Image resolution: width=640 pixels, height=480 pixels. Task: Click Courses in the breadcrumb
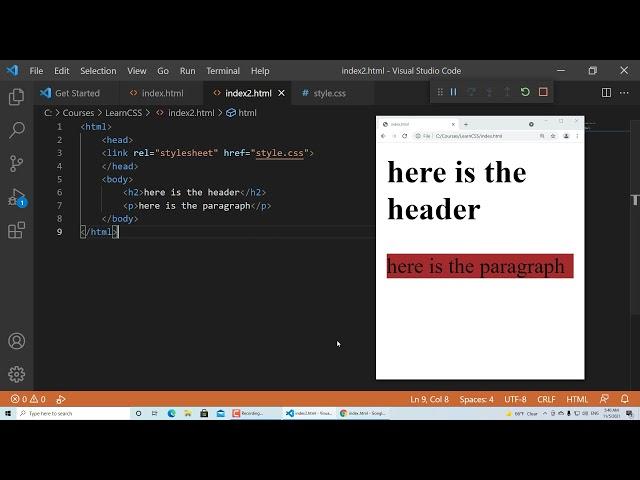click(78, 113)
